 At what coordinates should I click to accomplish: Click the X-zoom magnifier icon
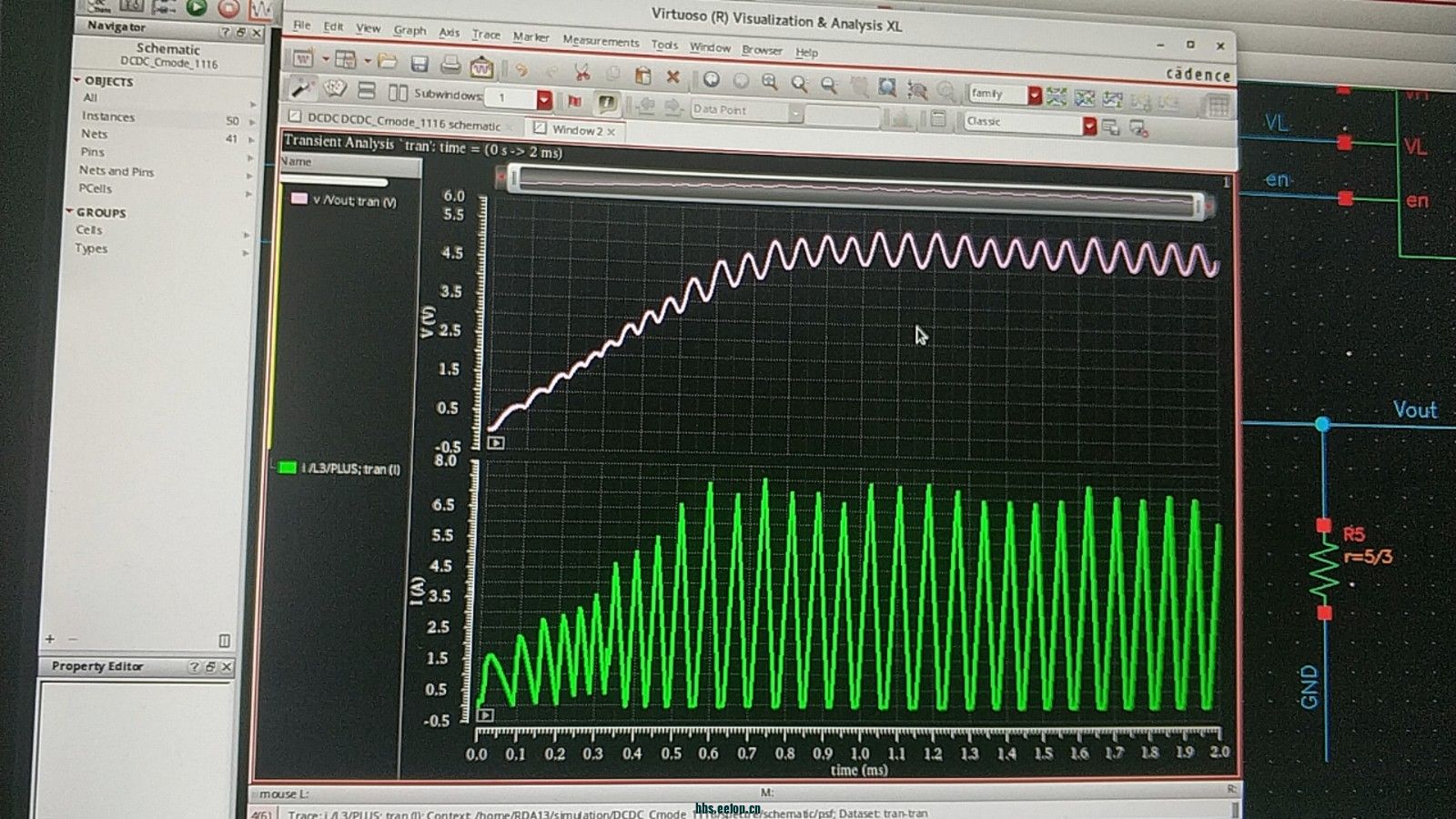(x=799, y=84)
